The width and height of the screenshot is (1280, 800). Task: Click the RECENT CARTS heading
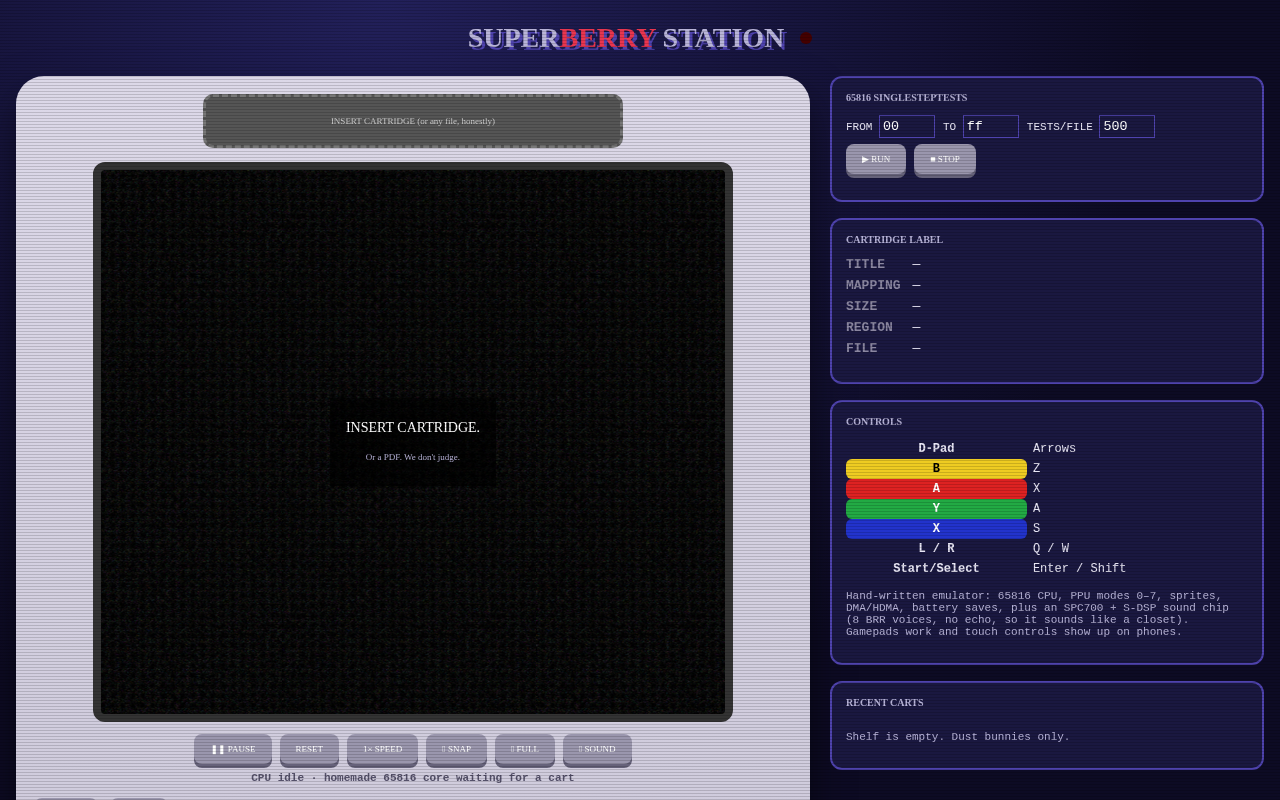[x=884, y=702]
